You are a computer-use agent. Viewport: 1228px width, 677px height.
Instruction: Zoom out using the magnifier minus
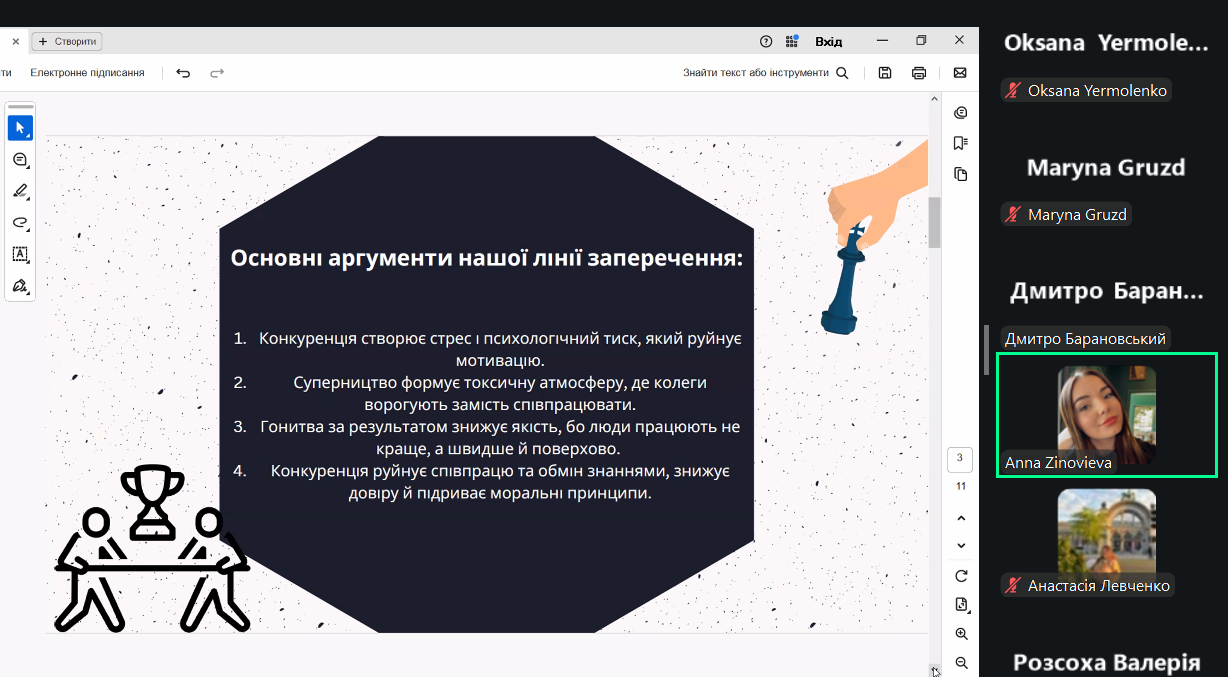click(961, 663)
